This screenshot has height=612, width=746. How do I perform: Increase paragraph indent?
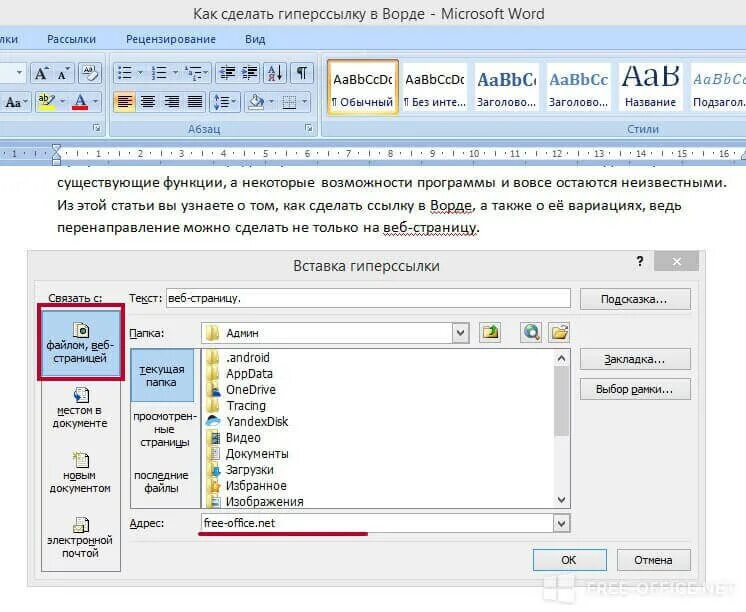coord(249,73)
